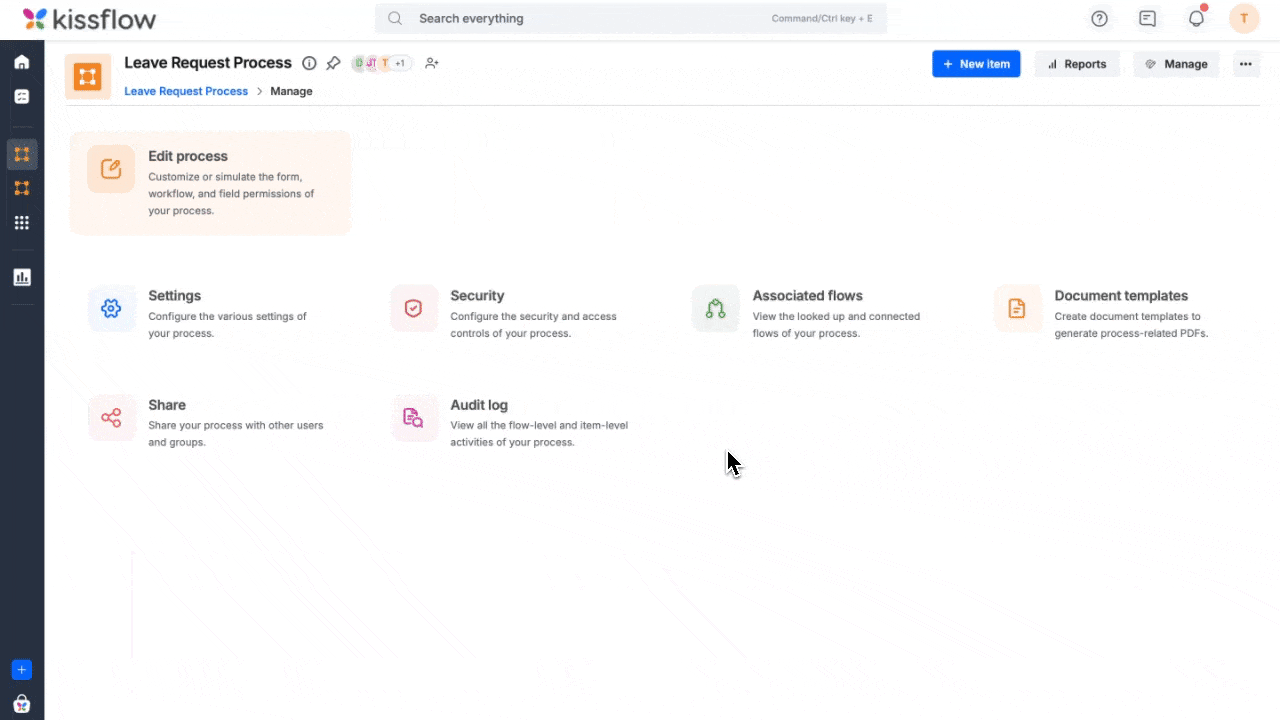This screenshot has width=1280, height=720.
Task: Select the highlighted process flow sidebar icon
Action: (x=21, y=154)
